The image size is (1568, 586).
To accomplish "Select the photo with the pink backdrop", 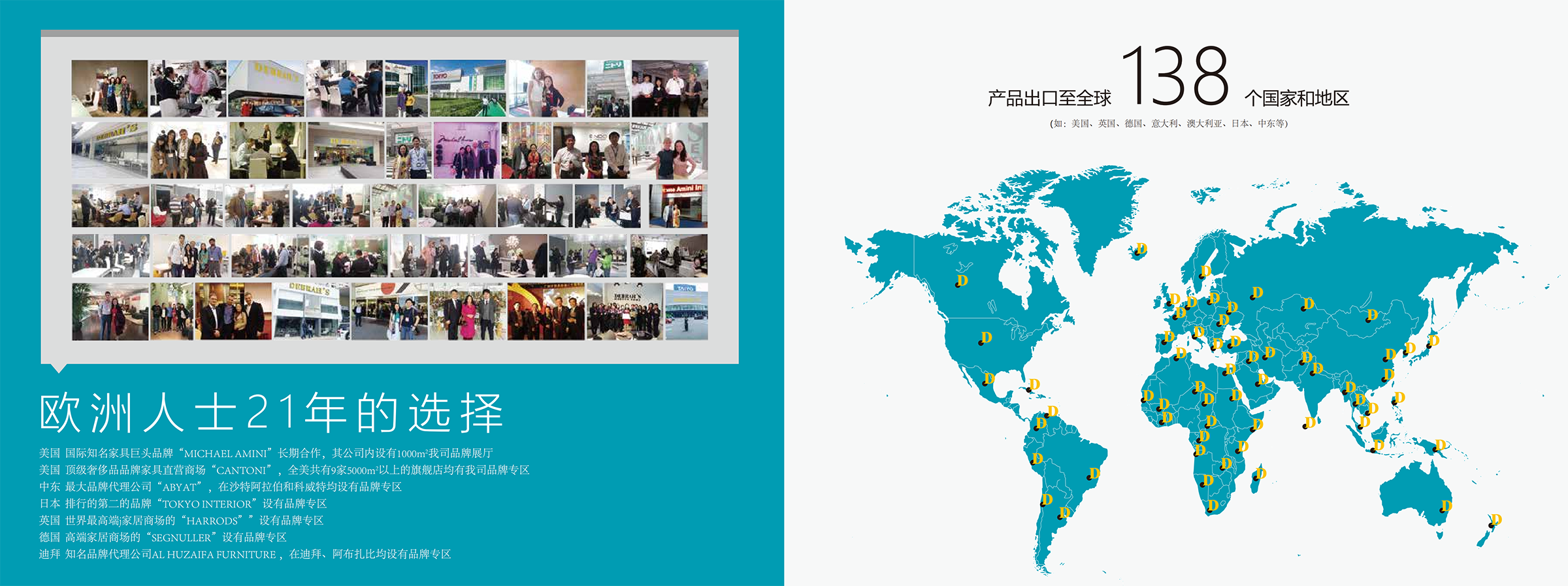I will pyautogui.click(x=466, y=150).
